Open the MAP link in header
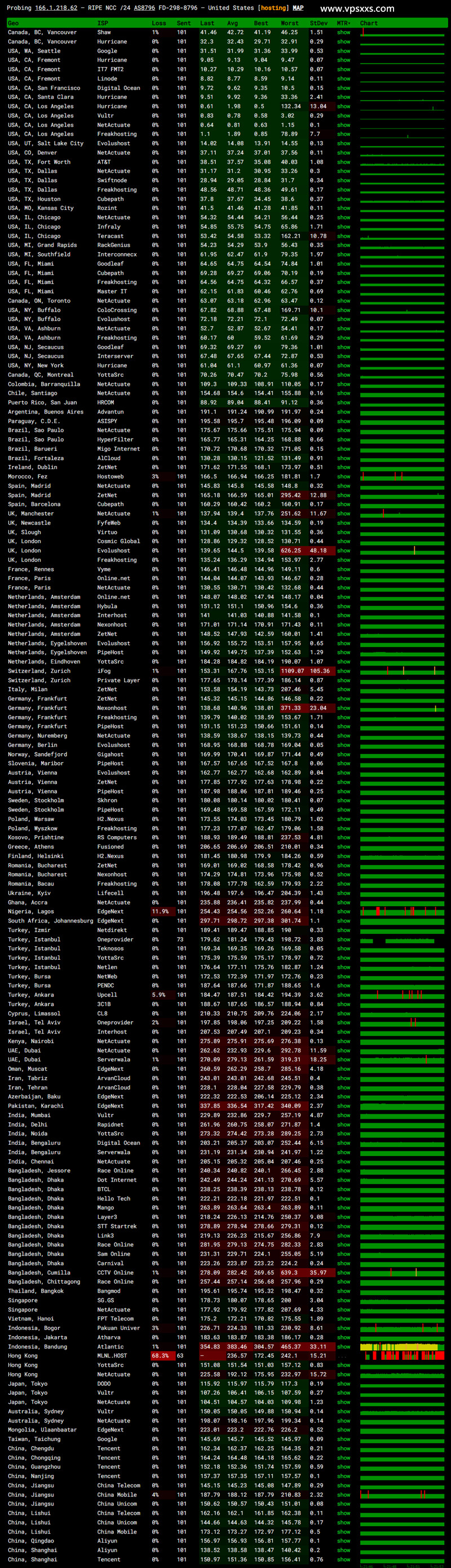This screenshot has width=451, height=1568. [x=298, y=8]
